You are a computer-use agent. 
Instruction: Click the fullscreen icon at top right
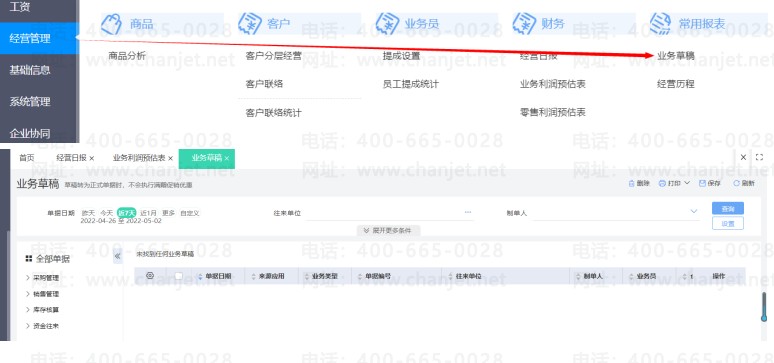pyautogui.click(x=760, y=157)
